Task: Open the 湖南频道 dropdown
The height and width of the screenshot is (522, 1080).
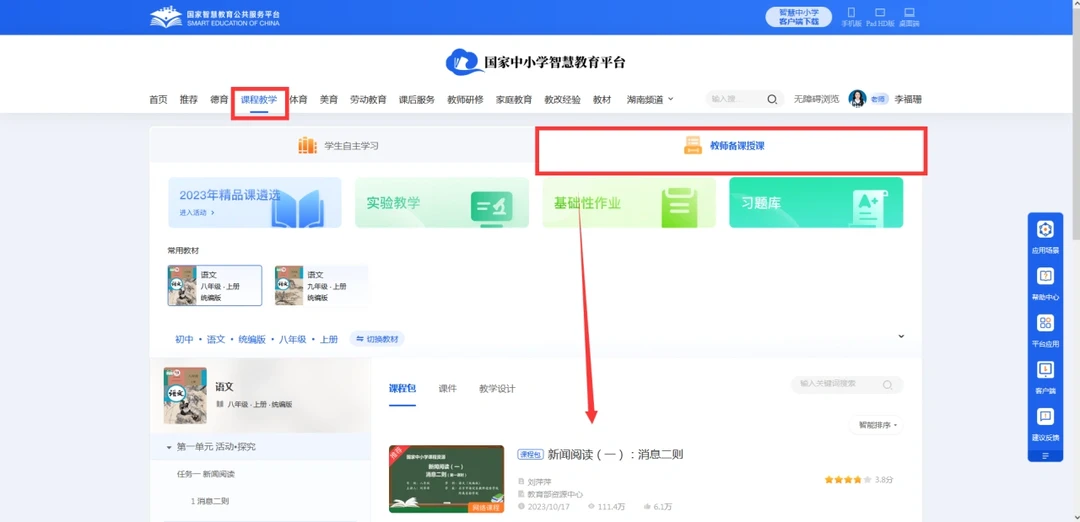Action: click(650, 99)
